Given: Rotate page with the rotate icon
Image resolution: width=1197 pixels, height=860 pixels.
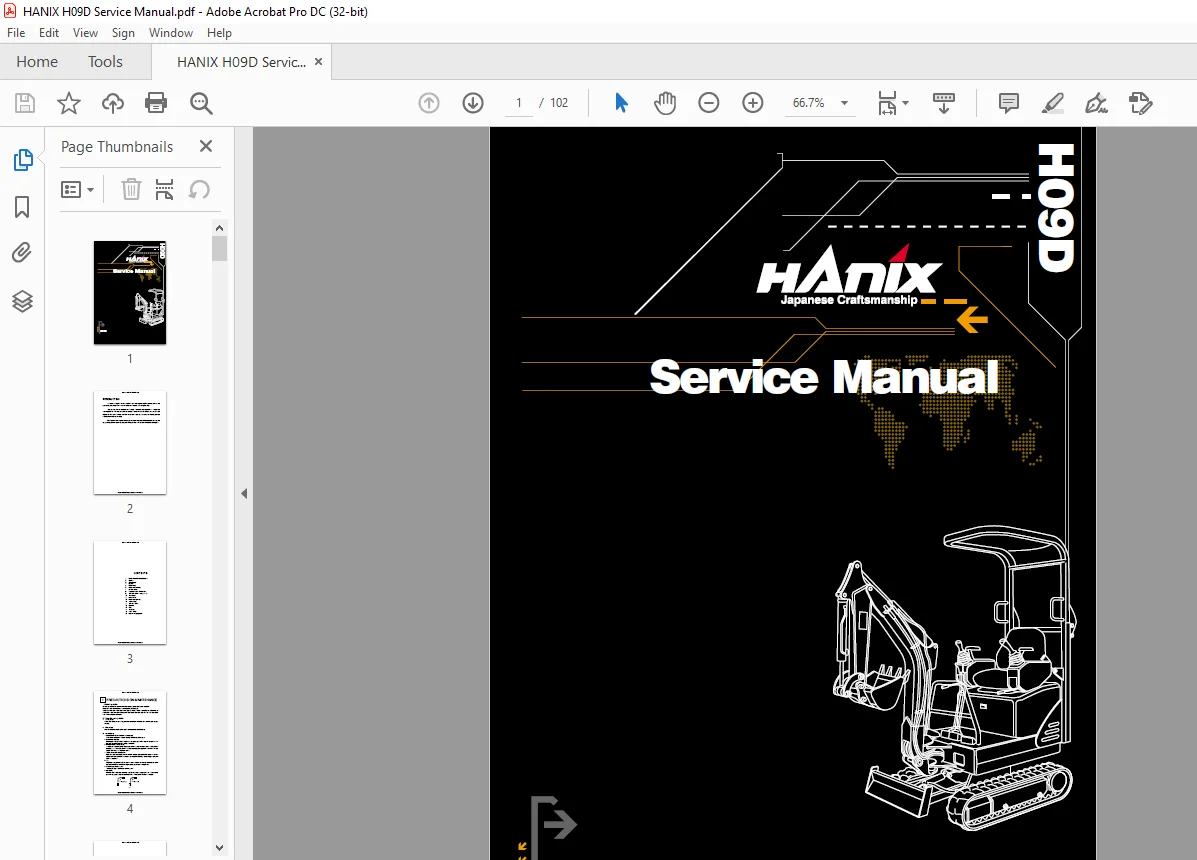Looking at the screenshot, I should [199, 189].
